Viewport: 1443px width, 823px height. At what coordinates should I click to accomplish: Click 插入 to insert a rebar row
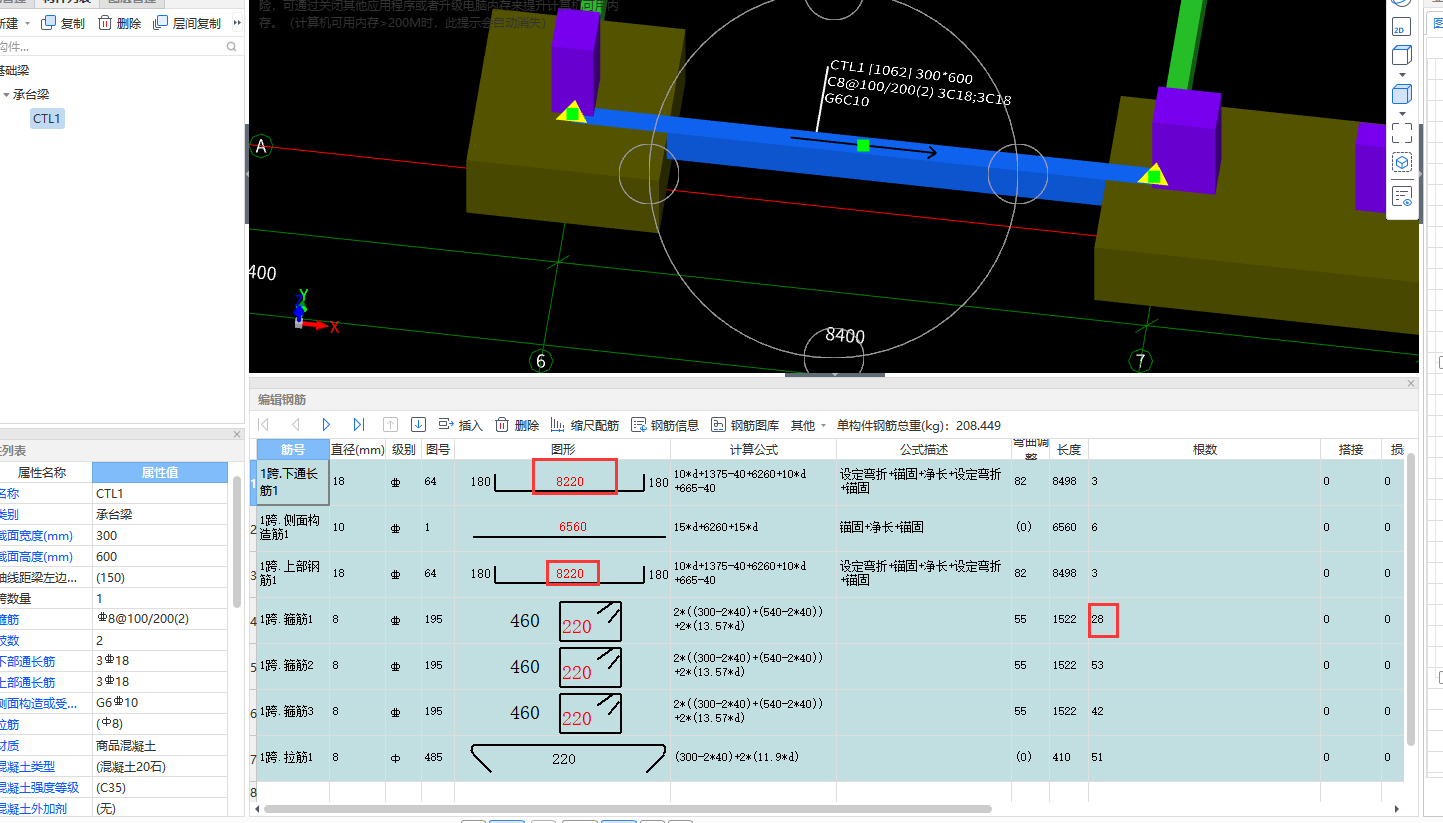(461, 425)
